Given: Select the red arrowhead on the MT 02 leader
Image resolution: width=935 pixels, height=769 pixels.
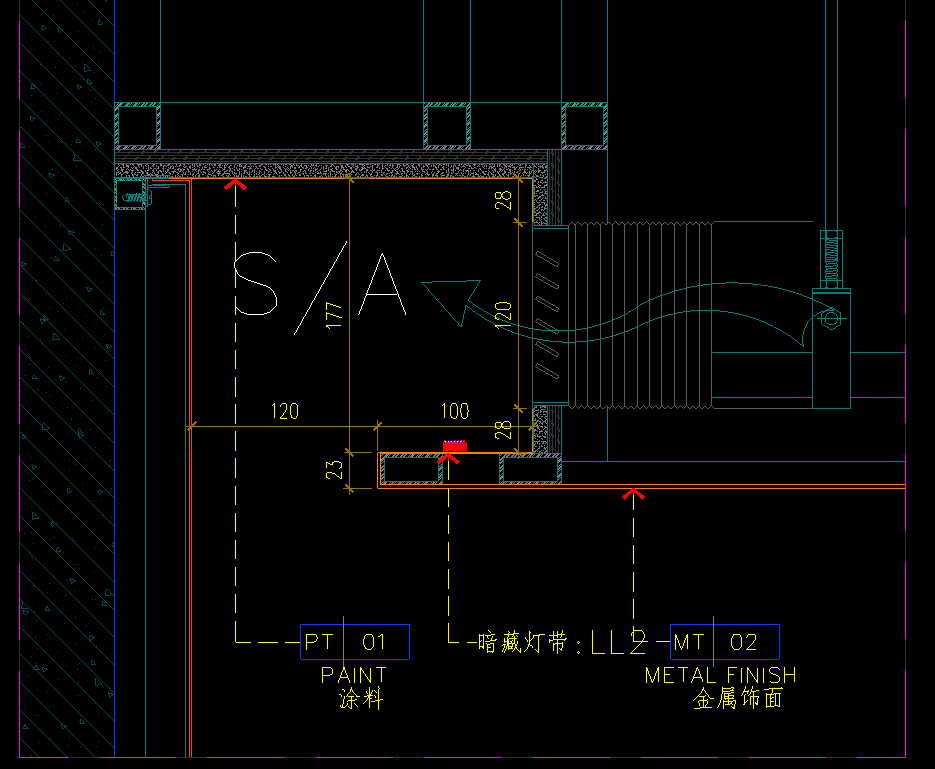Looking at the screenshot, I should [633, 492].
